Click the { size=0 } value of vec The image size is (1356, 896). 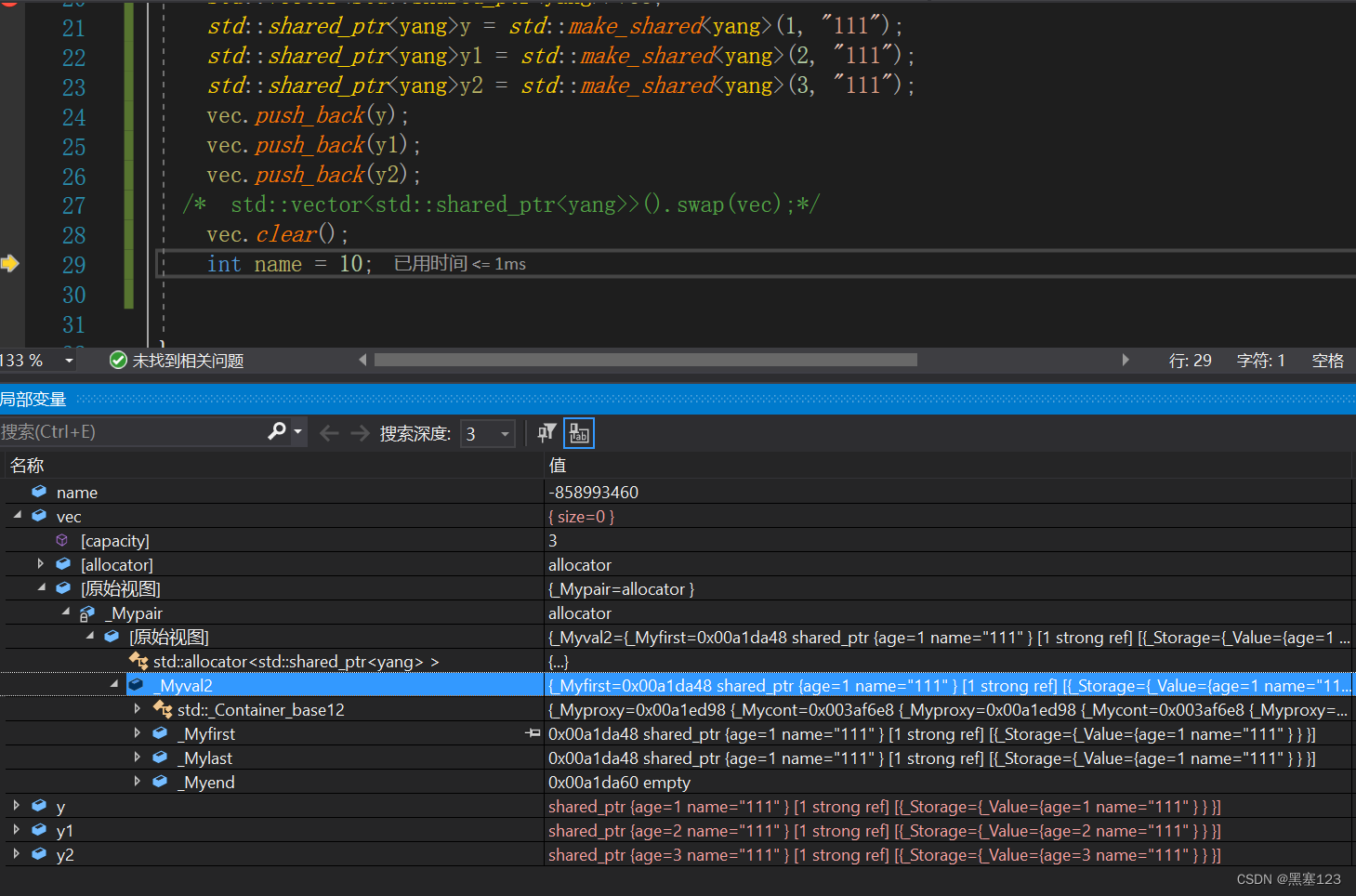pyautogui.click(x=582, y=516)
